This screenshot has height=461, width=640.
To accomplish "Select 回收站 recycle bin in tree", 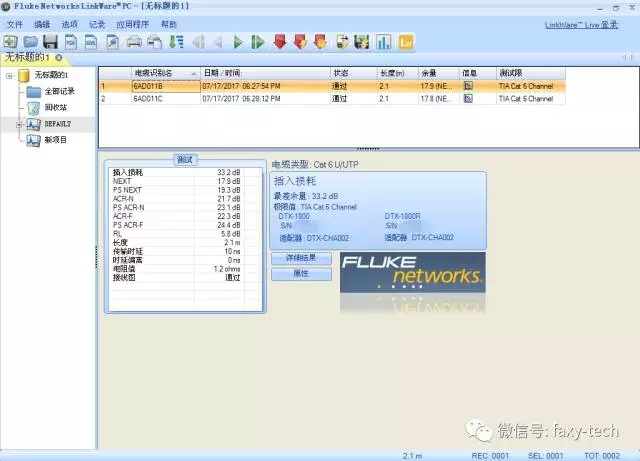I will click(x=56, y=107).
